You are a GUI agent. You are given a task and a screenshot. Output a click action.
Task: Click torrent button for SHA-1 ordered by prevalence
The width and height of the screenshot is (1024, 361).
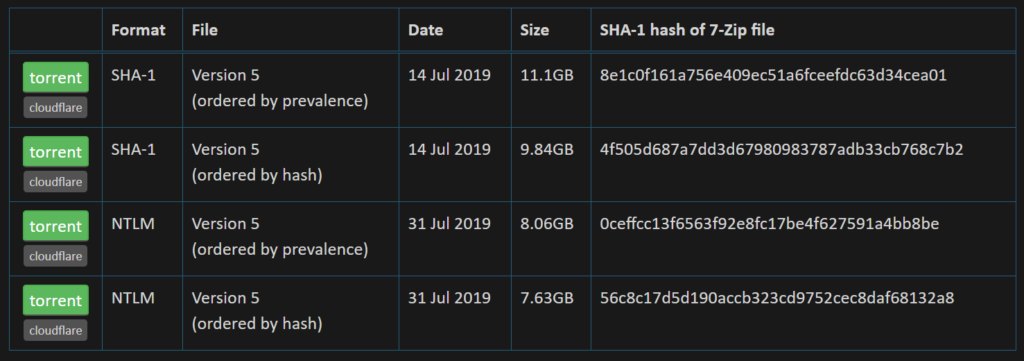(x=56, y=78)
